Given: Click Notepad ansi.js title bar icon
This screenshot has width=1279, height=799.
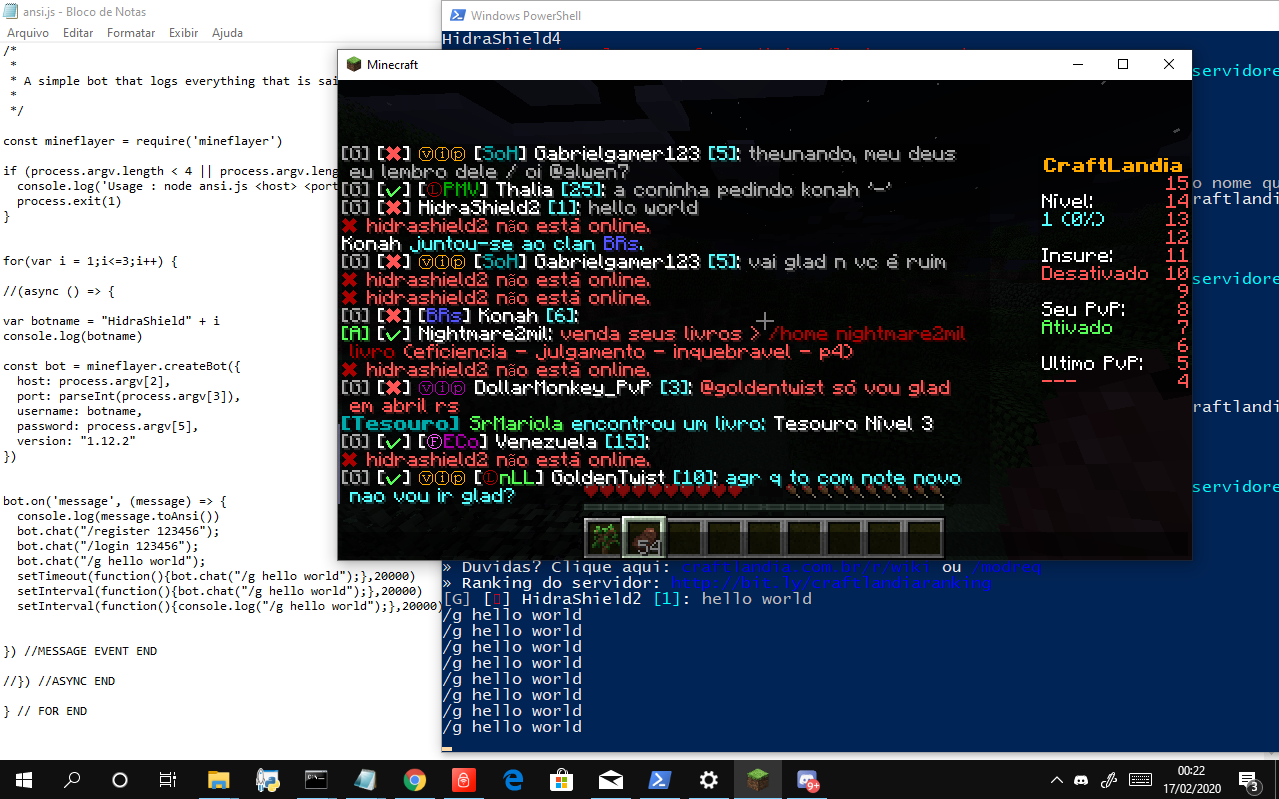Looking at the screenshot, I should [11, 12].
